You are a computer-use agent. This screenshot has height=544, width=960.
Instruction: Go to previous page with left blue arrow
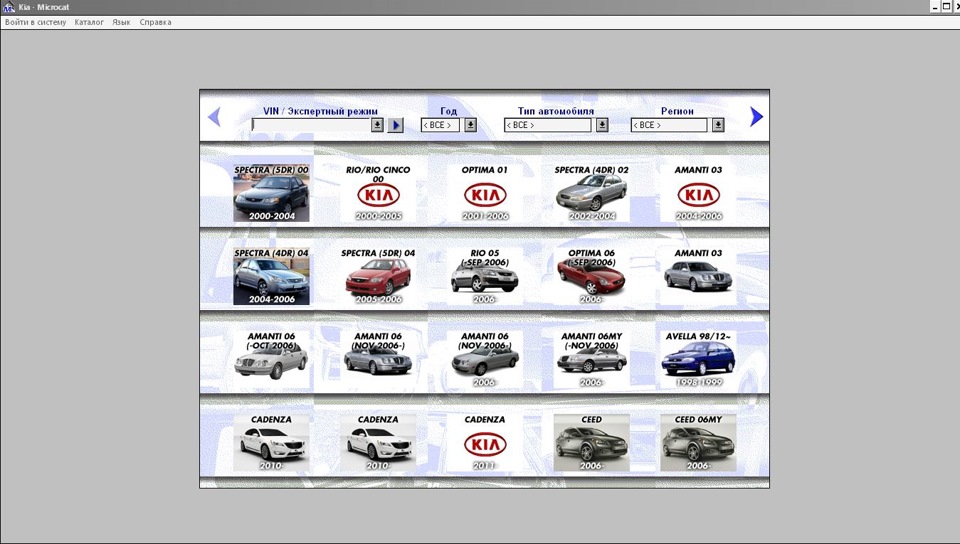point(214,116)
